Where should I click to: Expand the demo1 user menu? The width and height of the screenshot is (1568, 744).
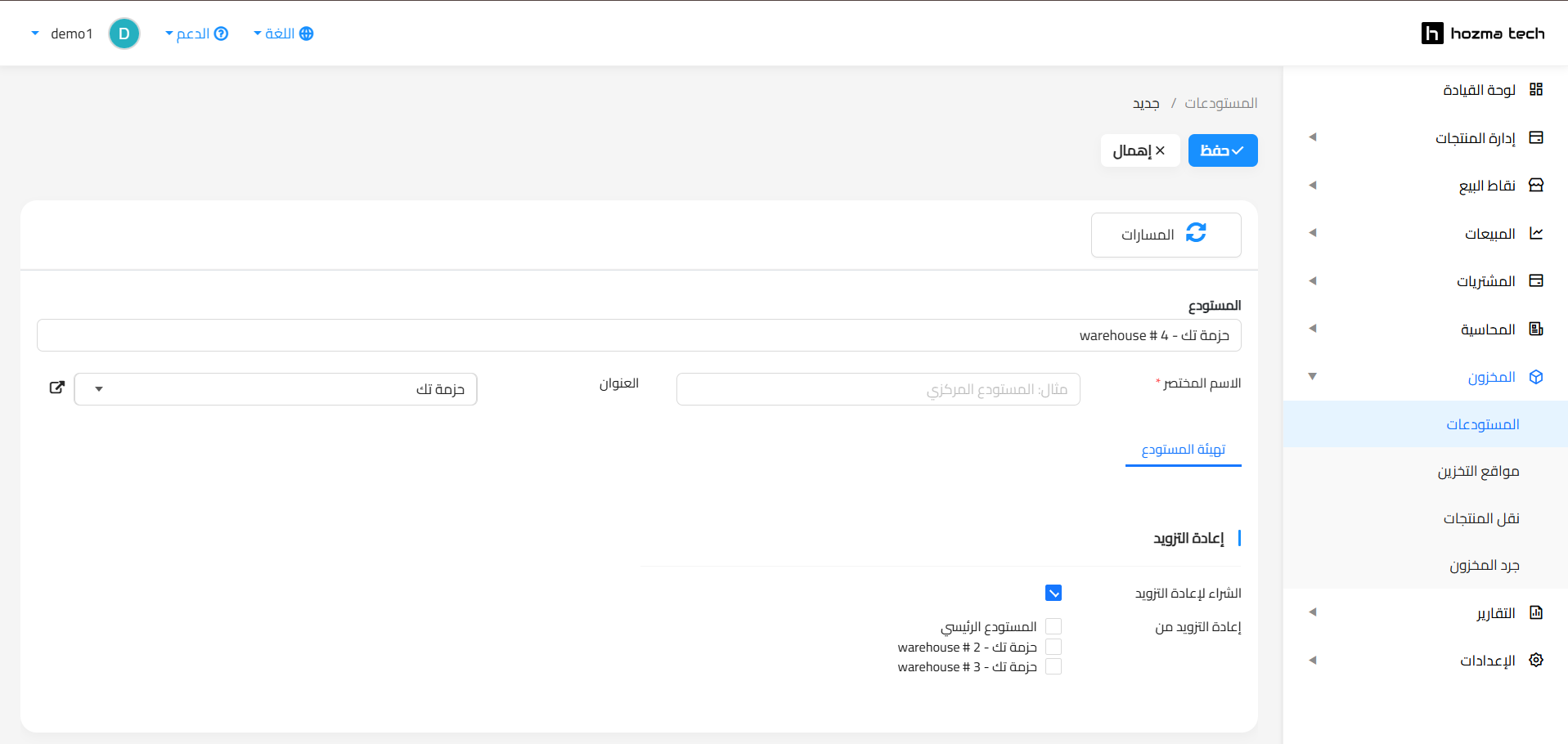click(62, 34)
